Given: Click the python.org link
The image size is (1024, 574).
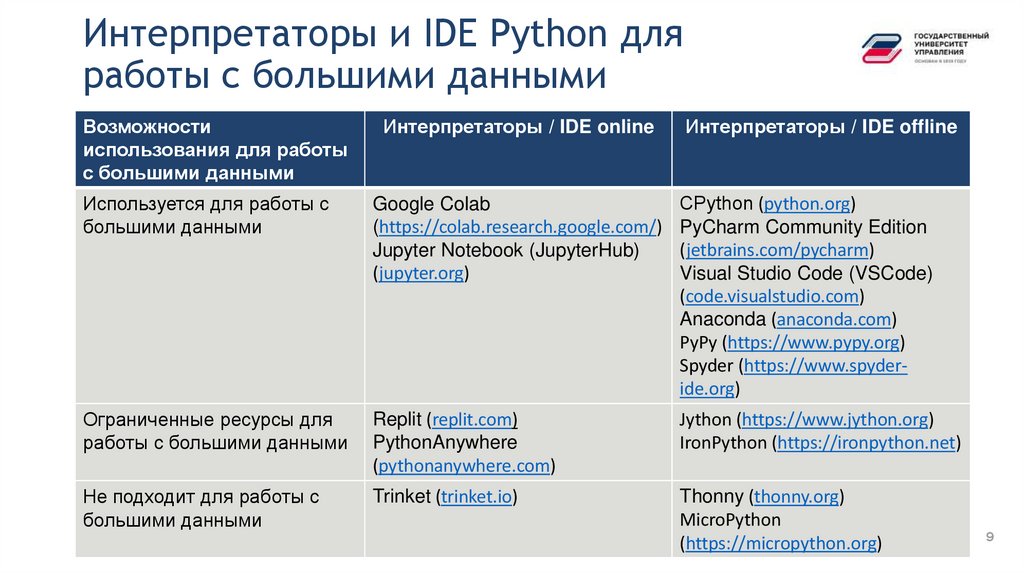Looking at the screenshot, I should pos(807,204).
